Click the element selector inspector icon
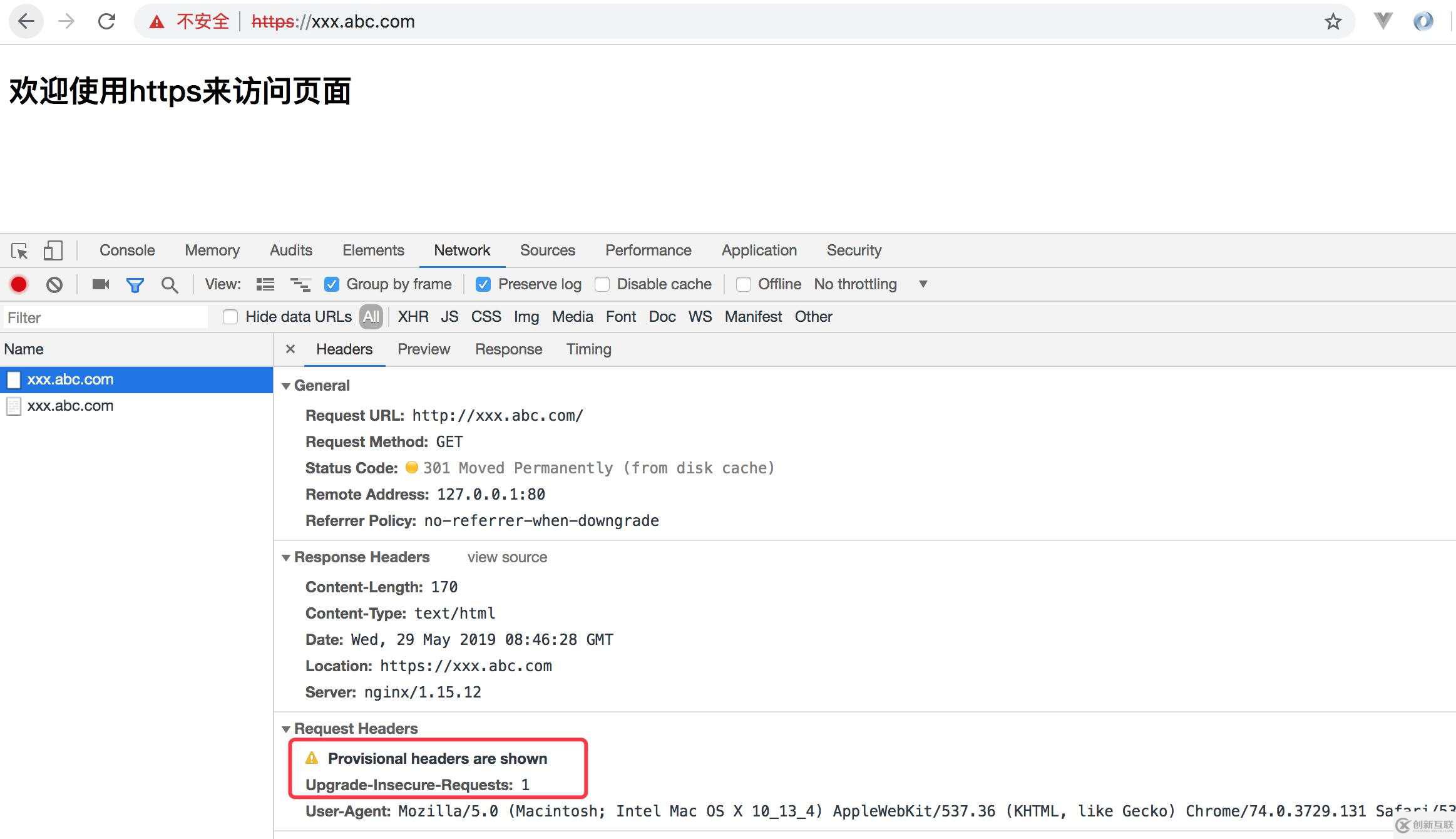 tap(20, 250)
